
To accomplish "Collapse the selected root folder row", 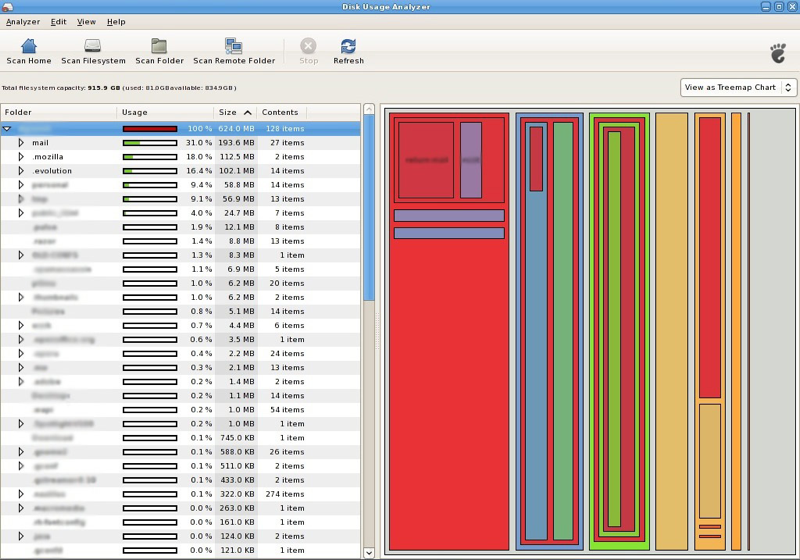I will tap(7, 129).
